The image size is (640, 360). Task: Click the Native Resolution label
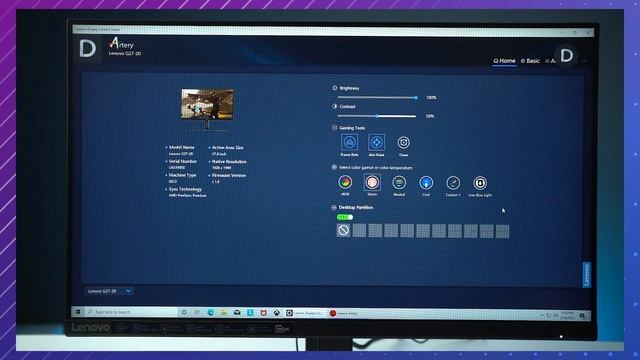point(229,162)
